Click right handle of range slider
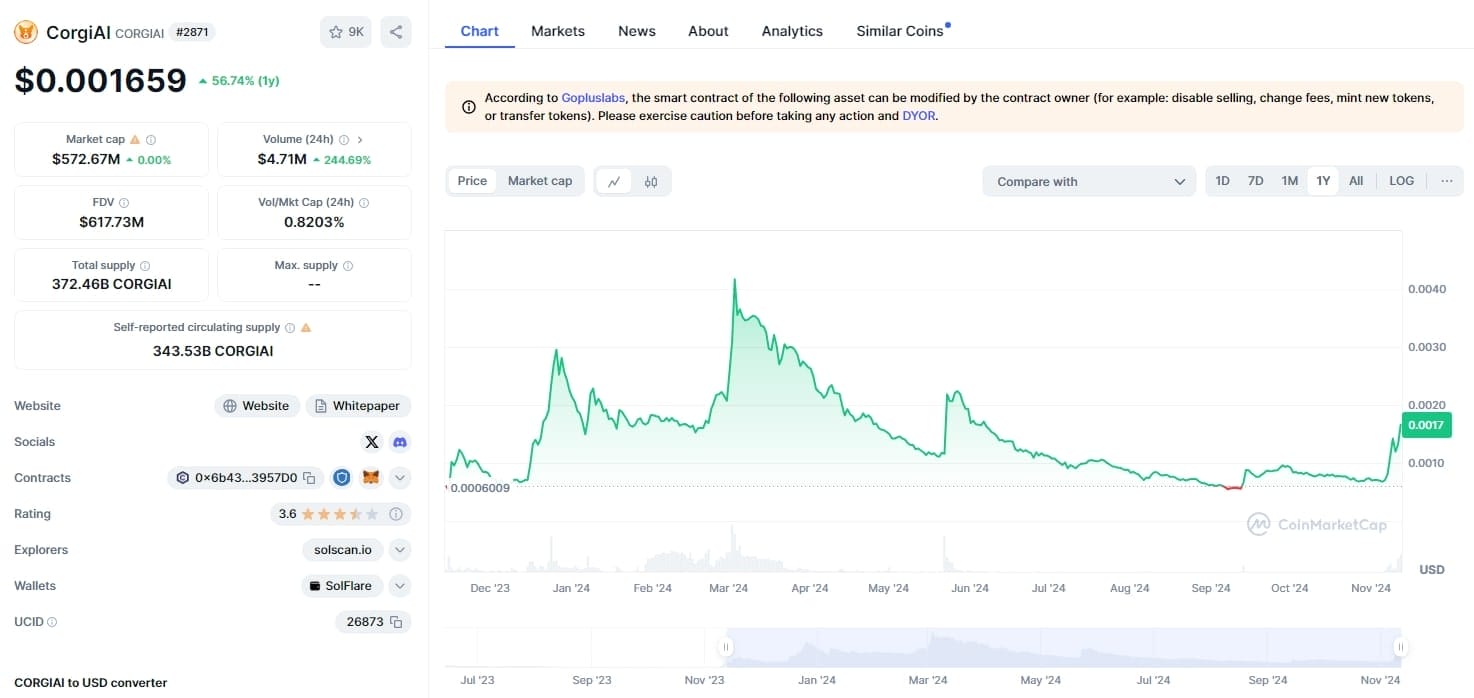The image size is (1474, 698). 1400,647
